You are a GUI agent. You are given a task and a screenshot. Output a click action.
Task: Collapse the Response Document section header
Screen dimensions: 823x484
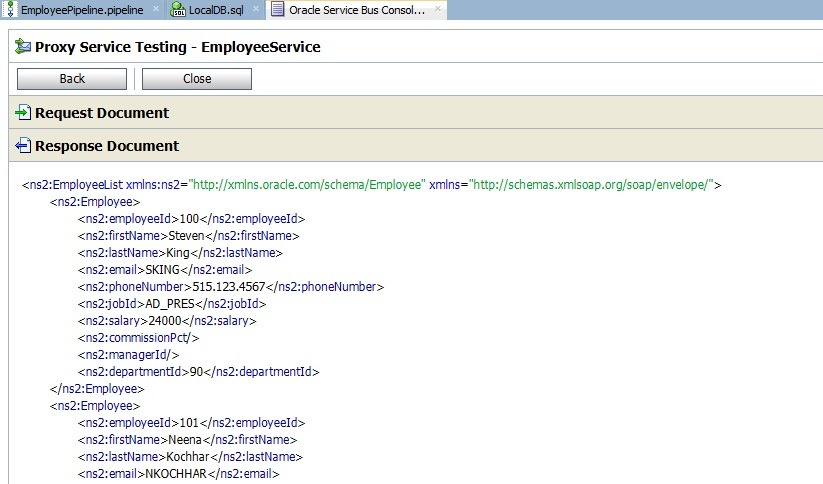107,146
